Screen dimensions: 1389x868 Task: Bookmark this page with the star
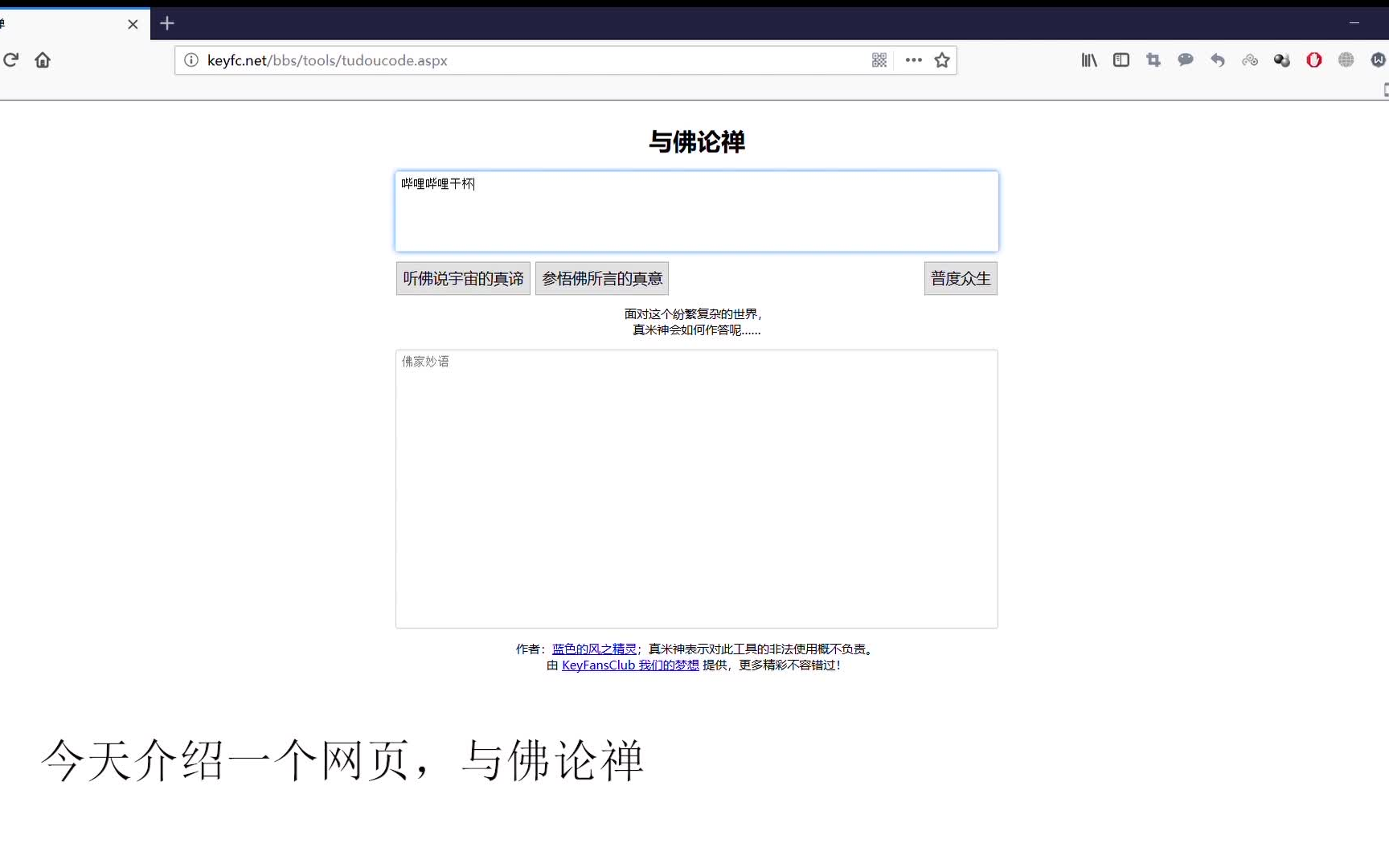(x=942, y=60)
